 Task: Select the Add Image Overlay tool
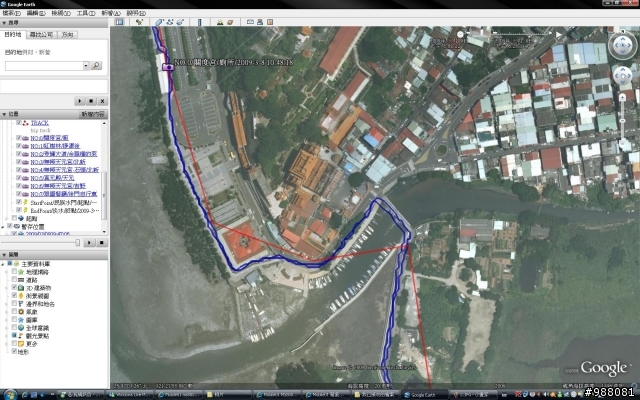pyautogui.click(x=180, y=22)
